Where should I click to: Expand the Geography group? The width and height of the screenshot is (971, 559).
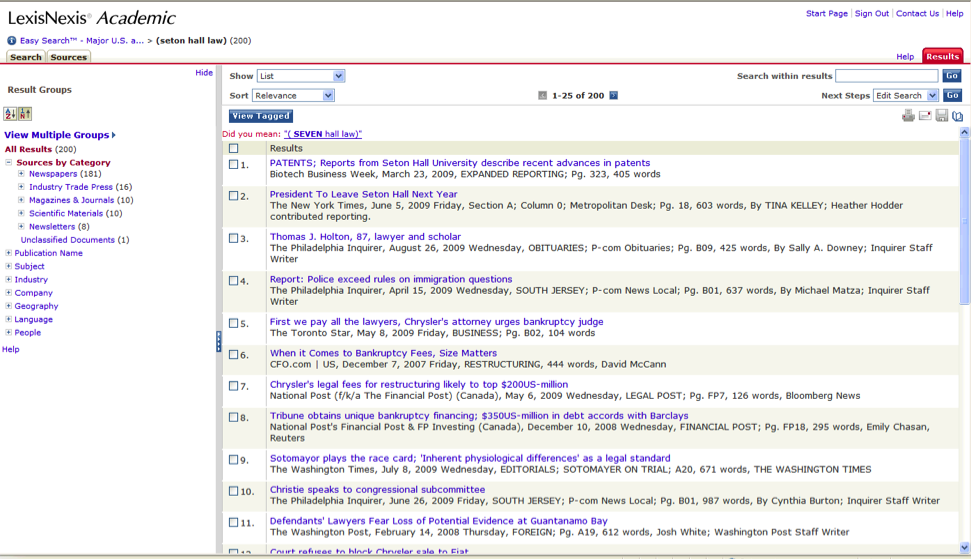(x=9, y=306)
